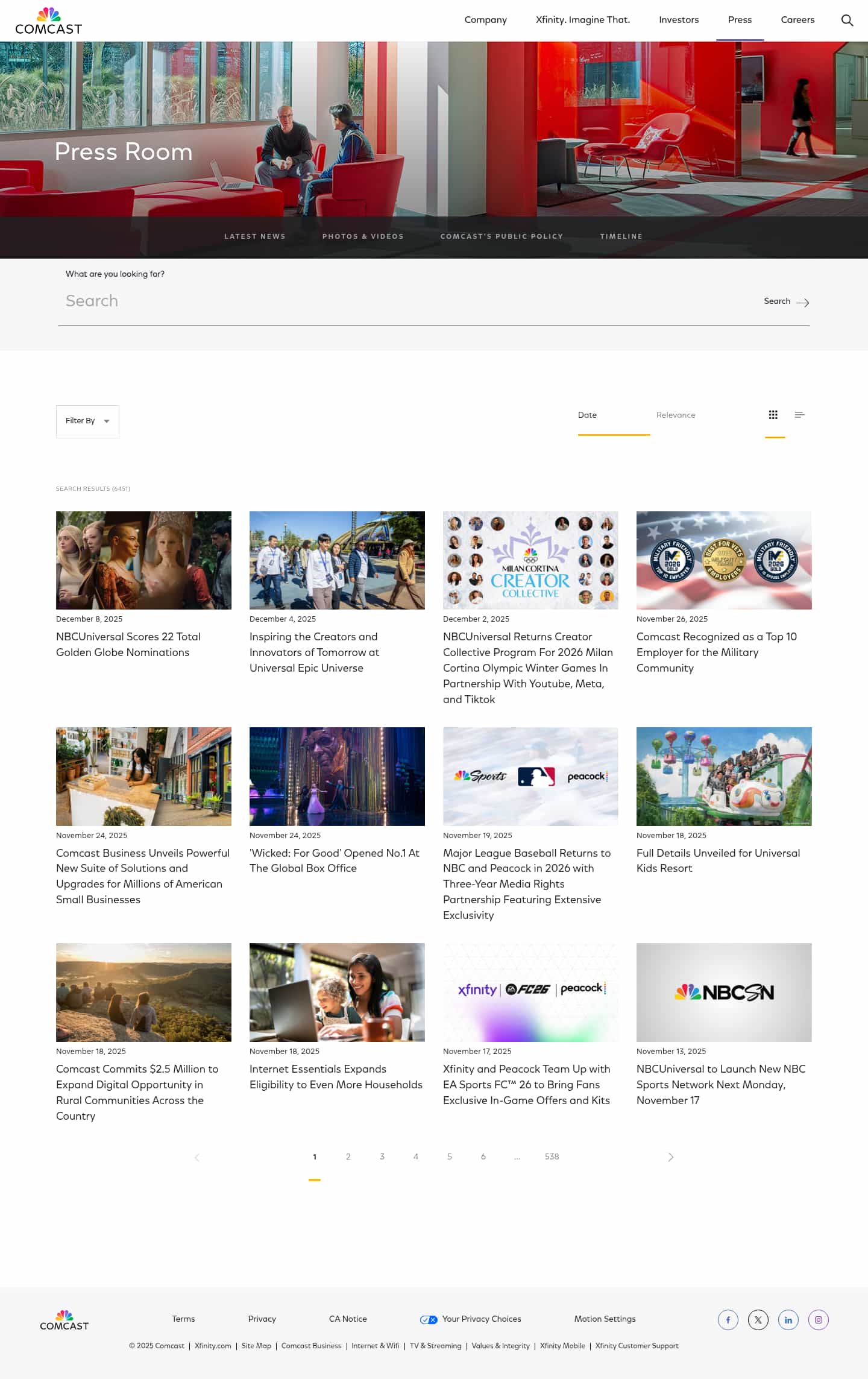This screenshot has width=868, height=1379.
Task: Go to results page 4
Action: coord(416,1157)
